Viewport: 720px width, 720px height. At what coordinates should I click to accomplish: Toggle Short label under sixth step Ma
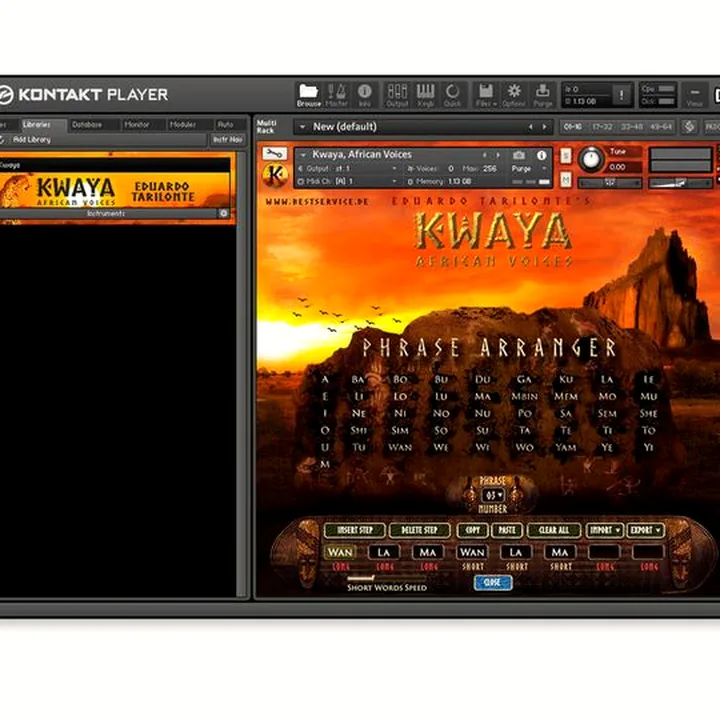pos(561,567)
